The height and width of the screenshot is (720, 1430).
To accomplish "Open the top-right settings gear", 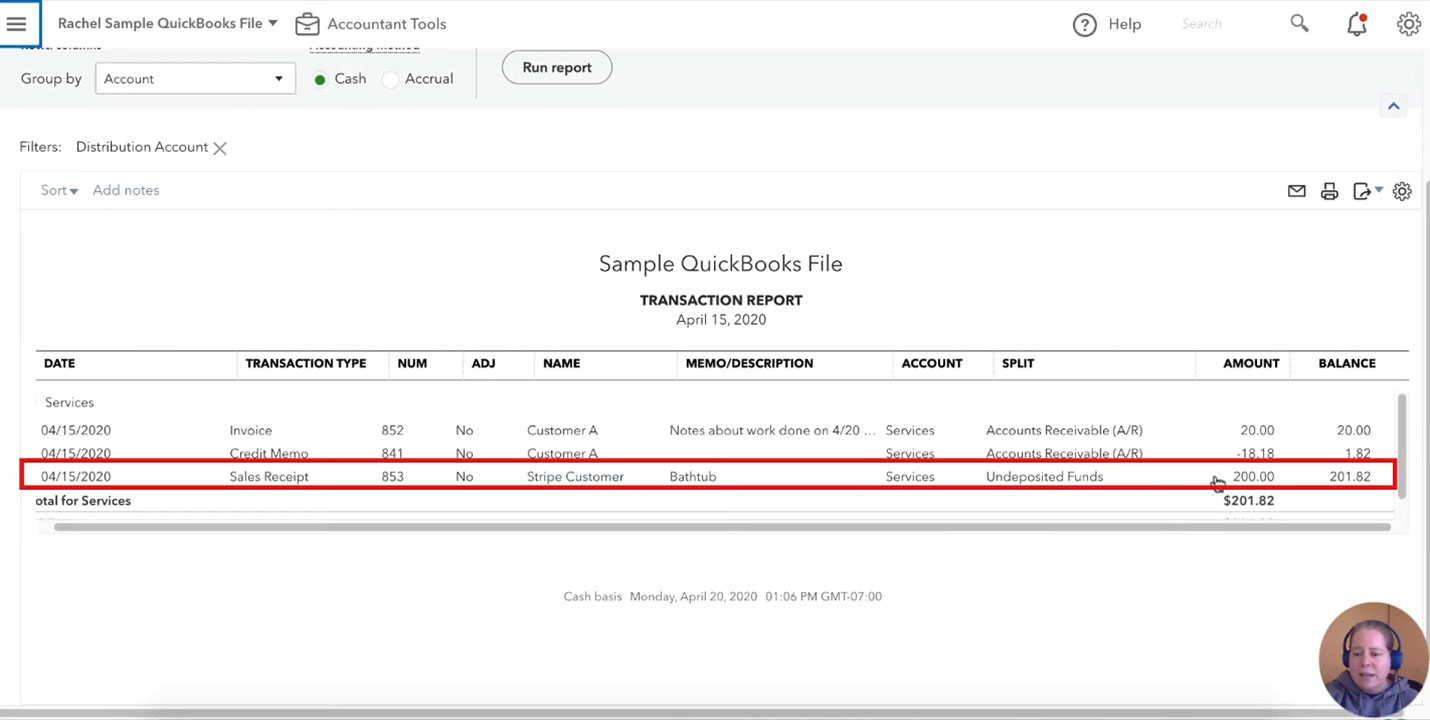I will 1408,25.
